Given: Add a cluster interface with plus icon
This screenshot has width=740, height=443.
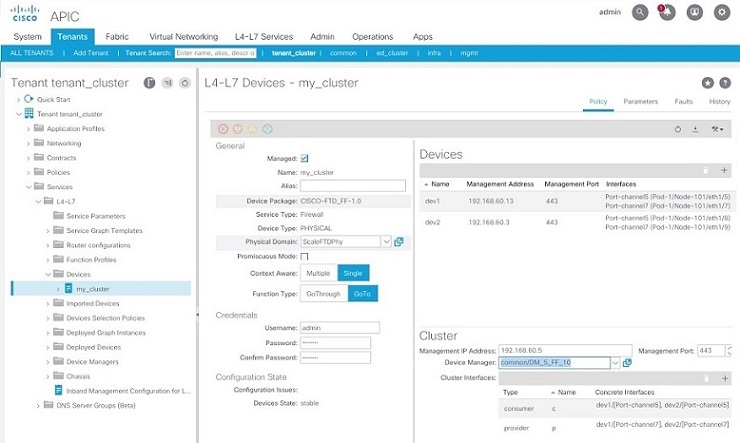Looking at the screenshot, I should (x=725, y=378).
